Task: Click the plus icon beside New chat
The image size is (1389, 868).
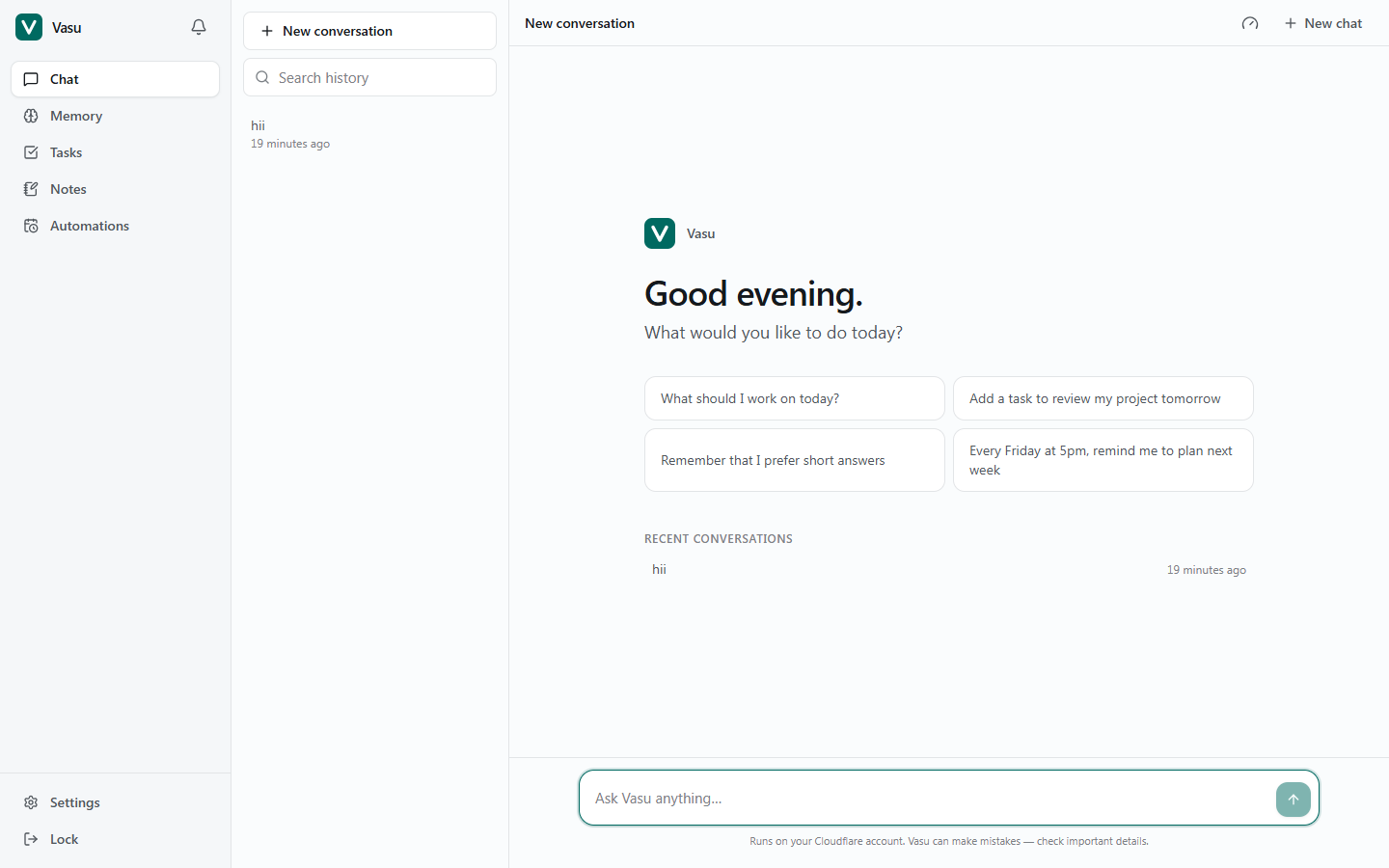Action: tap(1291, 23)
